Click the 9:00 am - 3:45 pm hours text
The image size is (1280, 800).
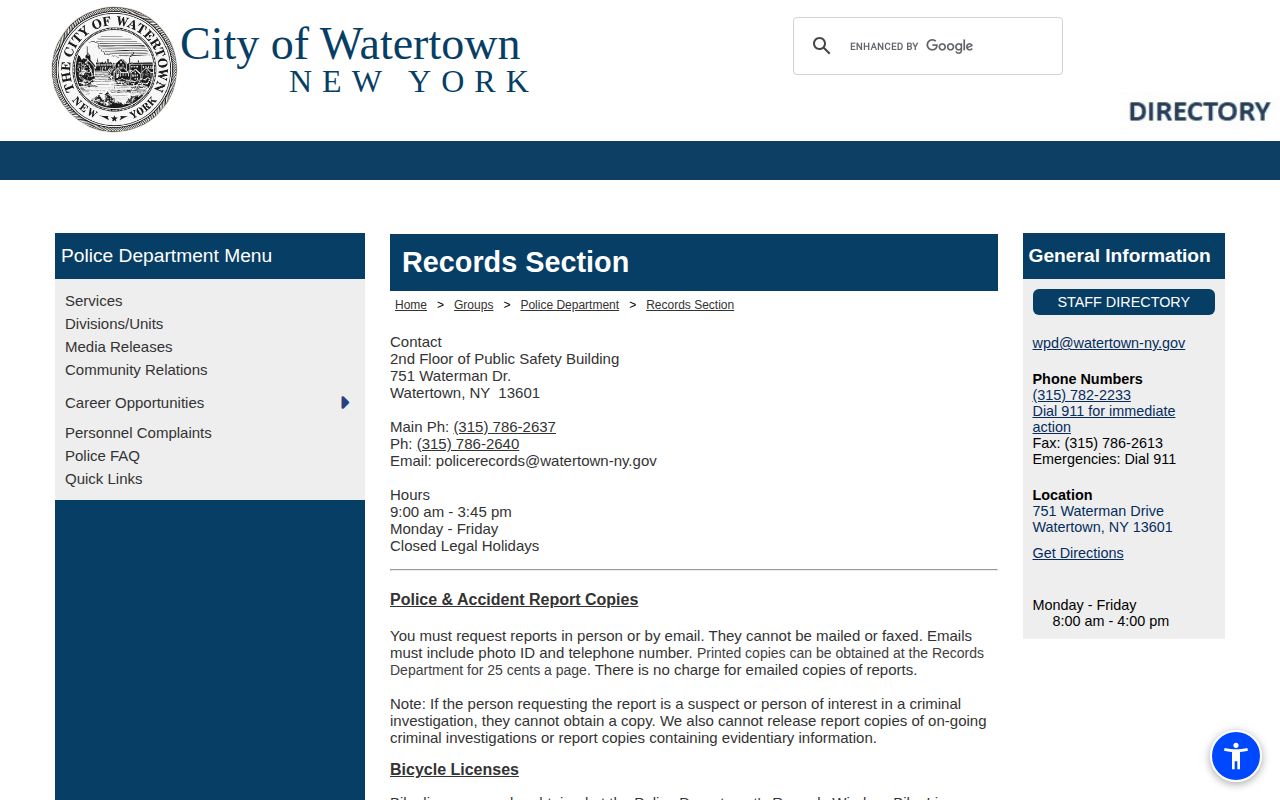pyautogui.click(x=451, y=512)
